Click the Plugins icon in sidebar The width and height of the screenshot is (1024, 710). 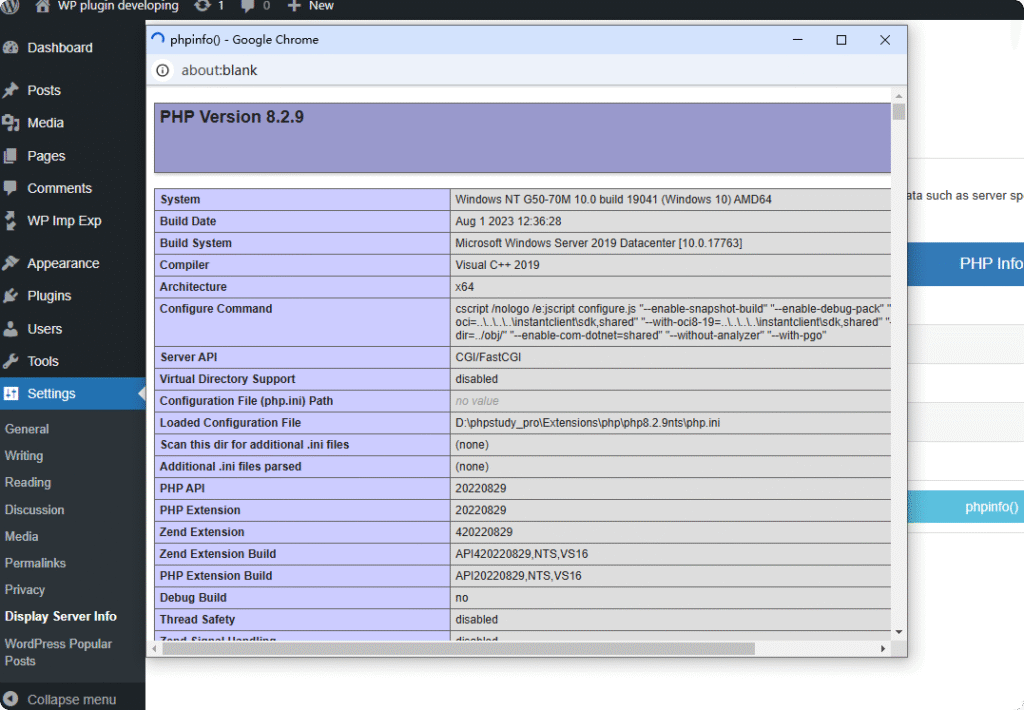tap(11, 296)
